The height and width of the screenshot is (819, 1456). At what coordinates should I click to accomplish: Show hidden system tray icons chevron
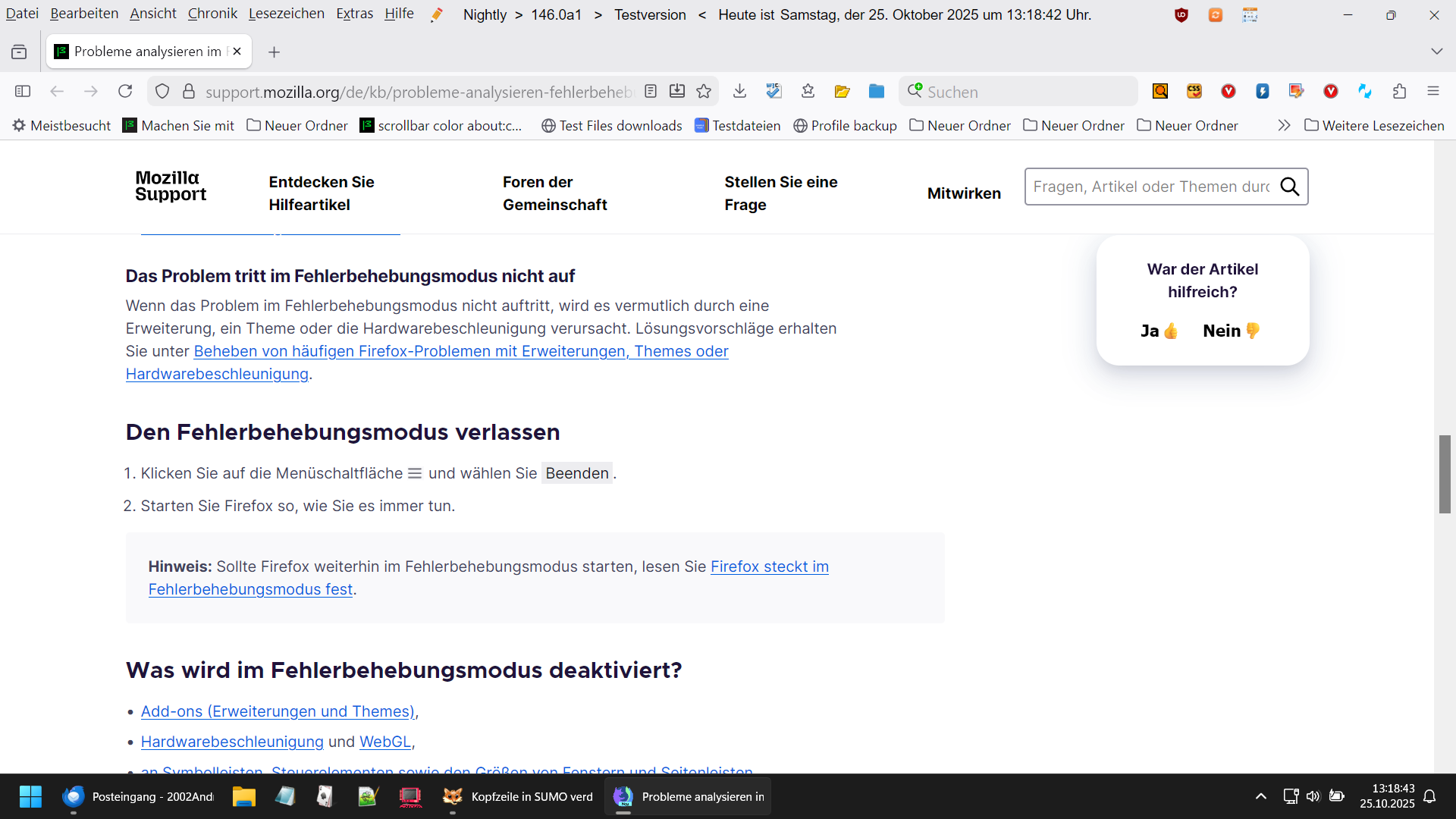click(1260, 796)
